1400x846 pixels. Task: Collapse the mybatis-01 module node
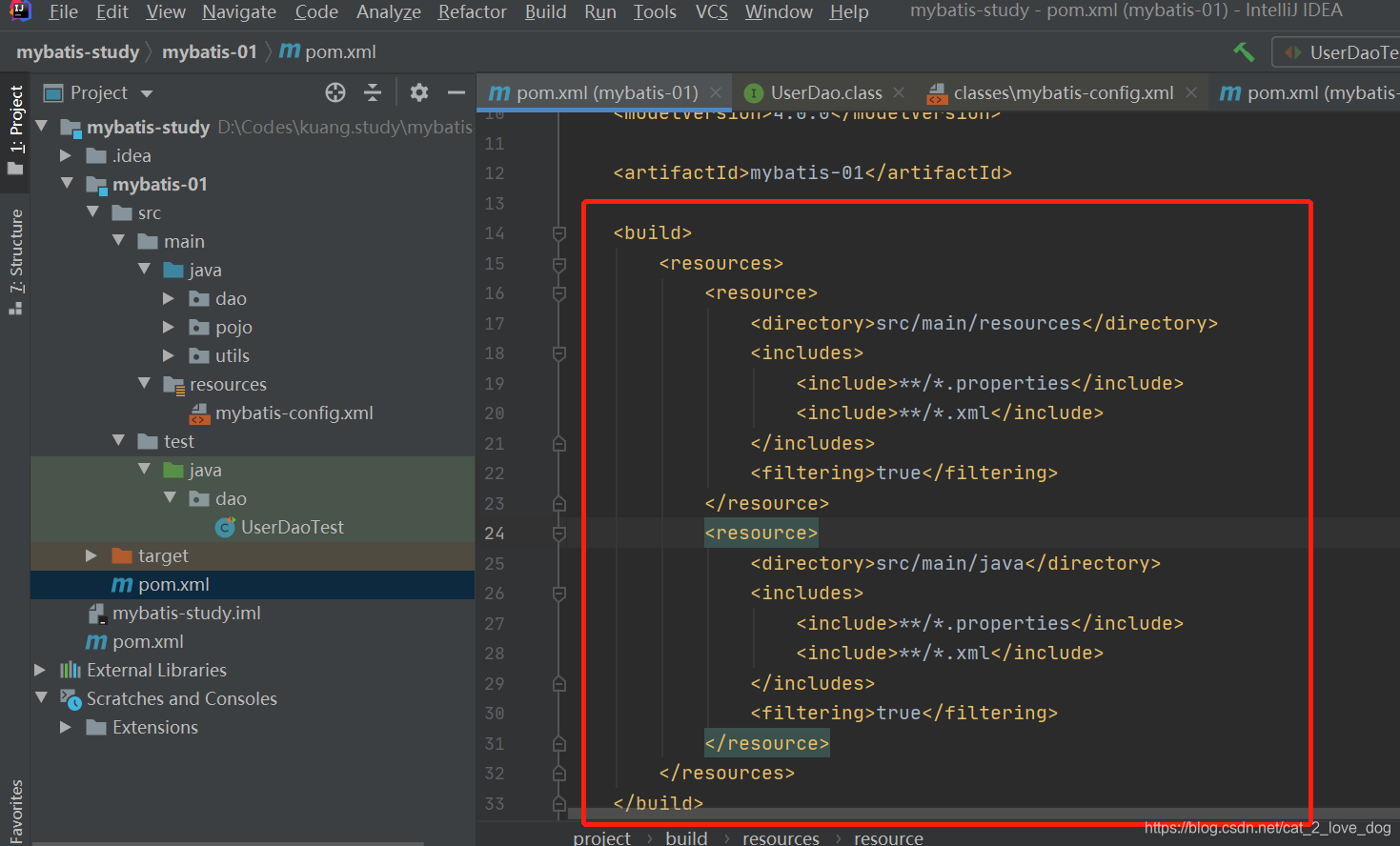click(x=67, y=183)
